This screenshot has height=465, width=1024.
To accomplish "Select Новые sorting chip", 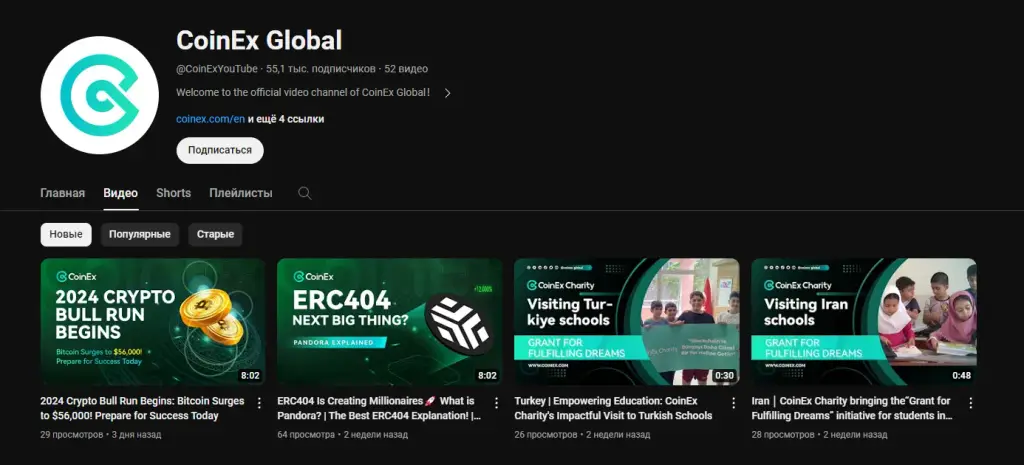I will point(66,234).
